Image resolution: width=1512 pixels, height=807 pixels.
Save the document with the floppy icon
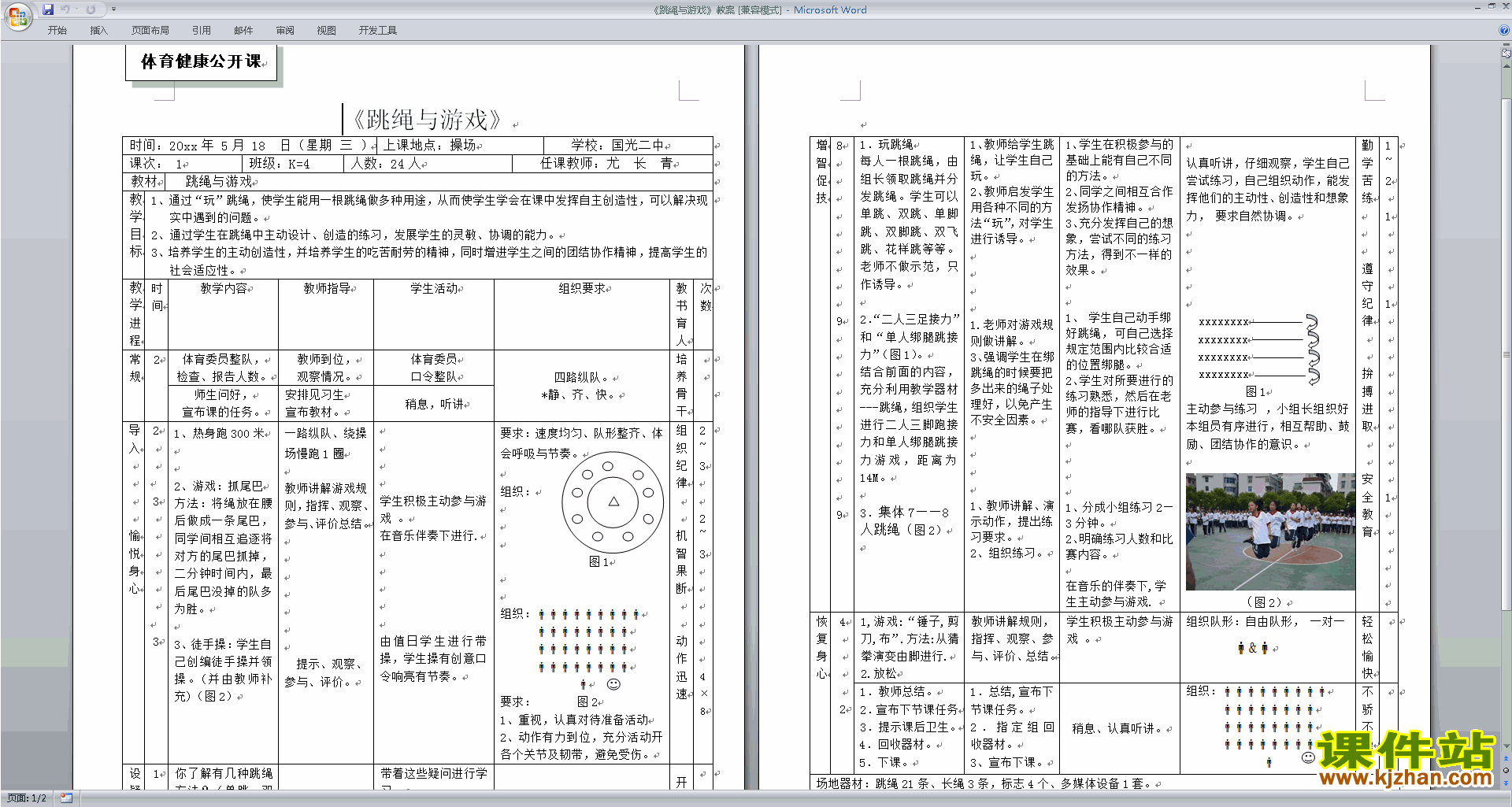(48, 9)
